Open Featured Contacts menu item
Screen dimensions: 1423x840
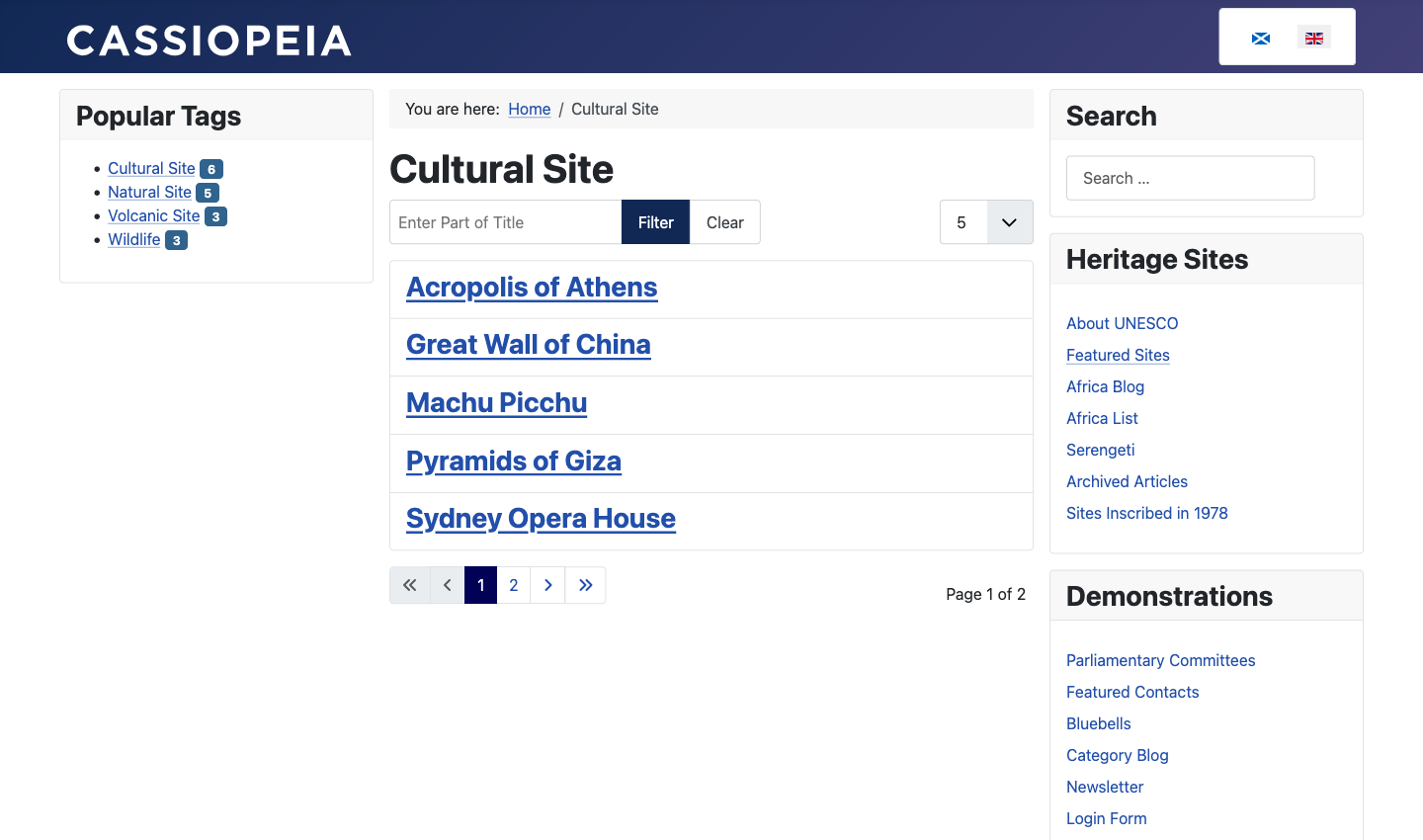[1132, 692]
